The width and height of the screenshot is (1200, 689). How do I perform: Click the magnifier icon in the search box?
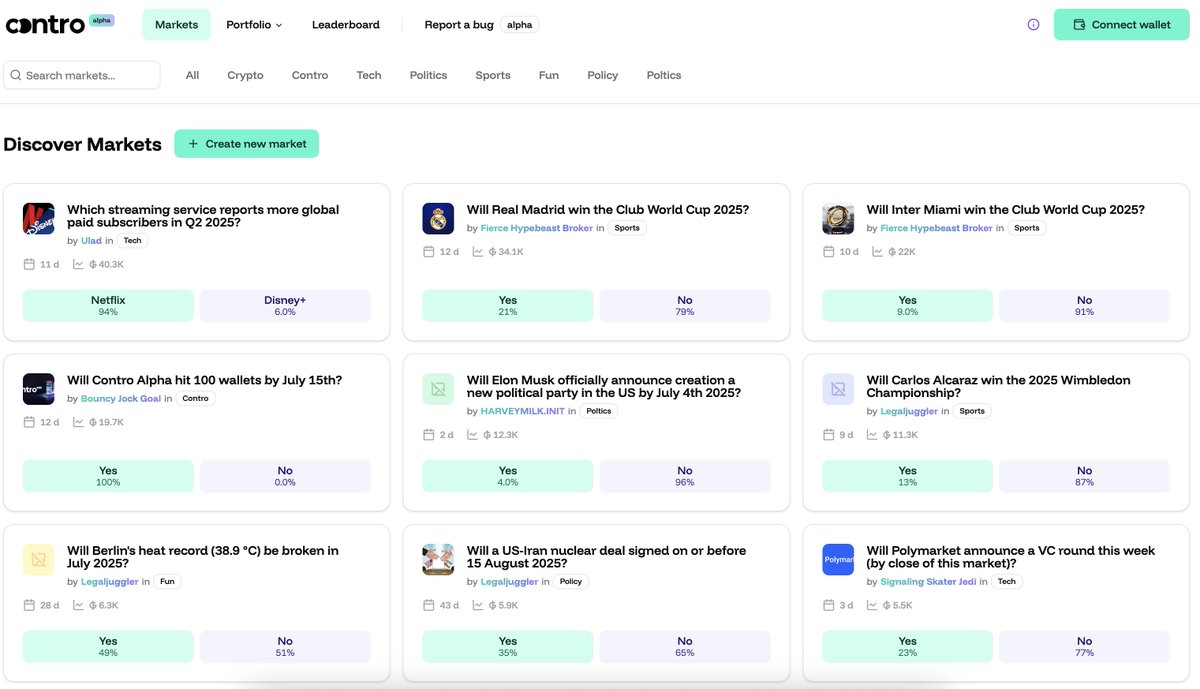(15, 75)
